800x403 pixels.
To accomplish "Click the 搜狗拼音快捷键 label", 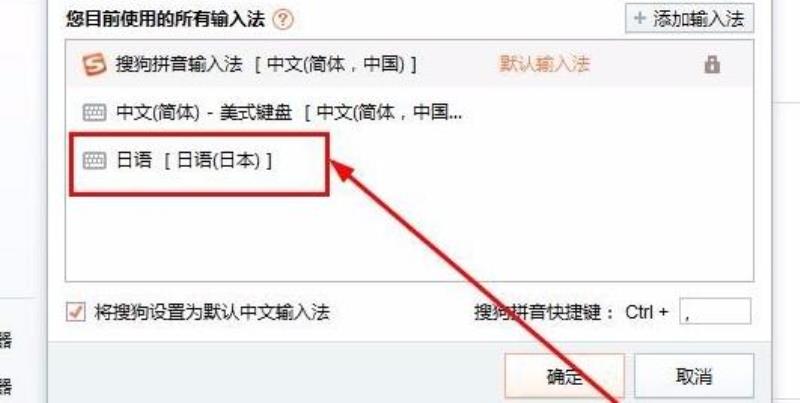I will 544,312.
